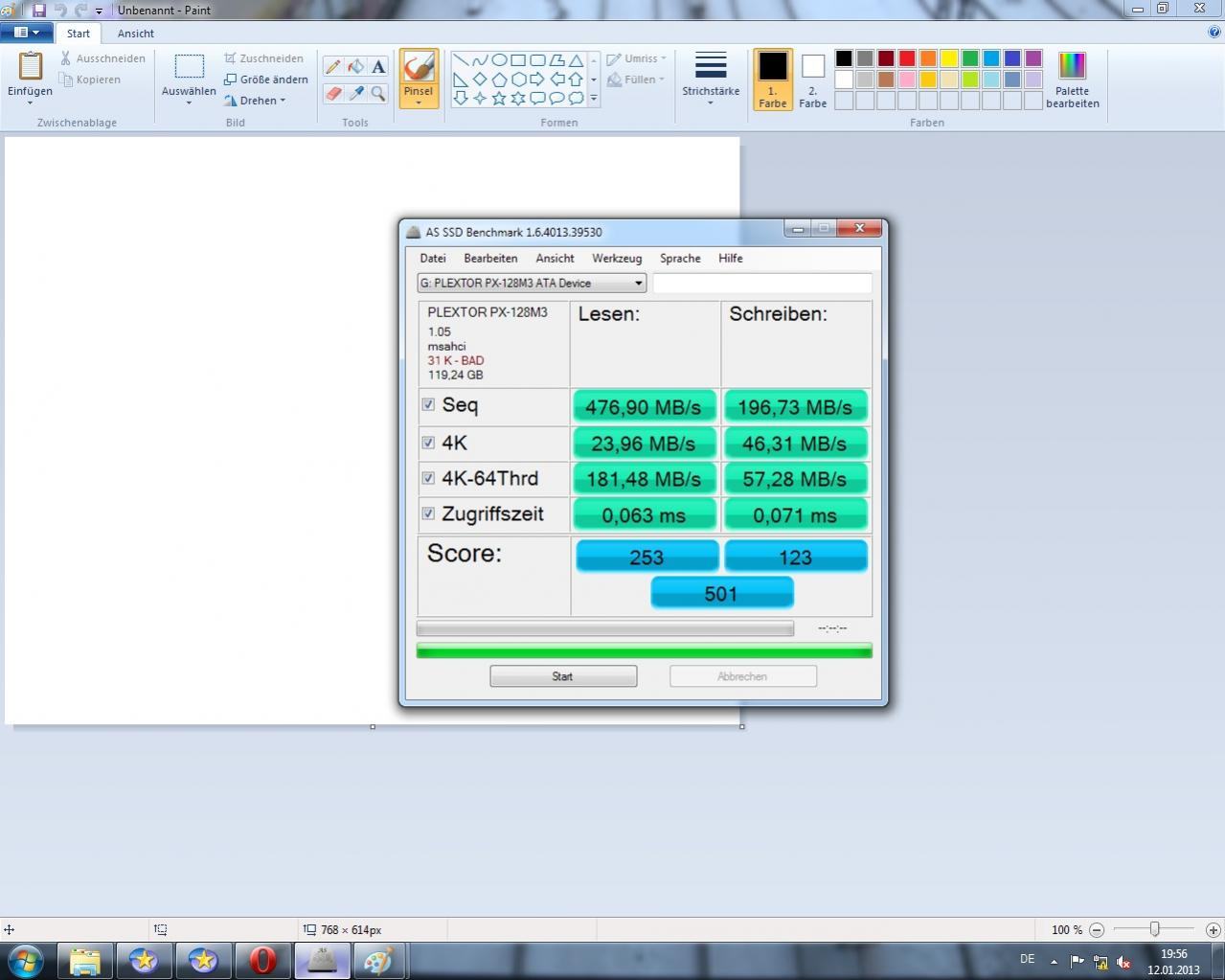Open the PLEXTOR PX-128M3 drive dropdown
1225x980 pixels.
(532, 283)
